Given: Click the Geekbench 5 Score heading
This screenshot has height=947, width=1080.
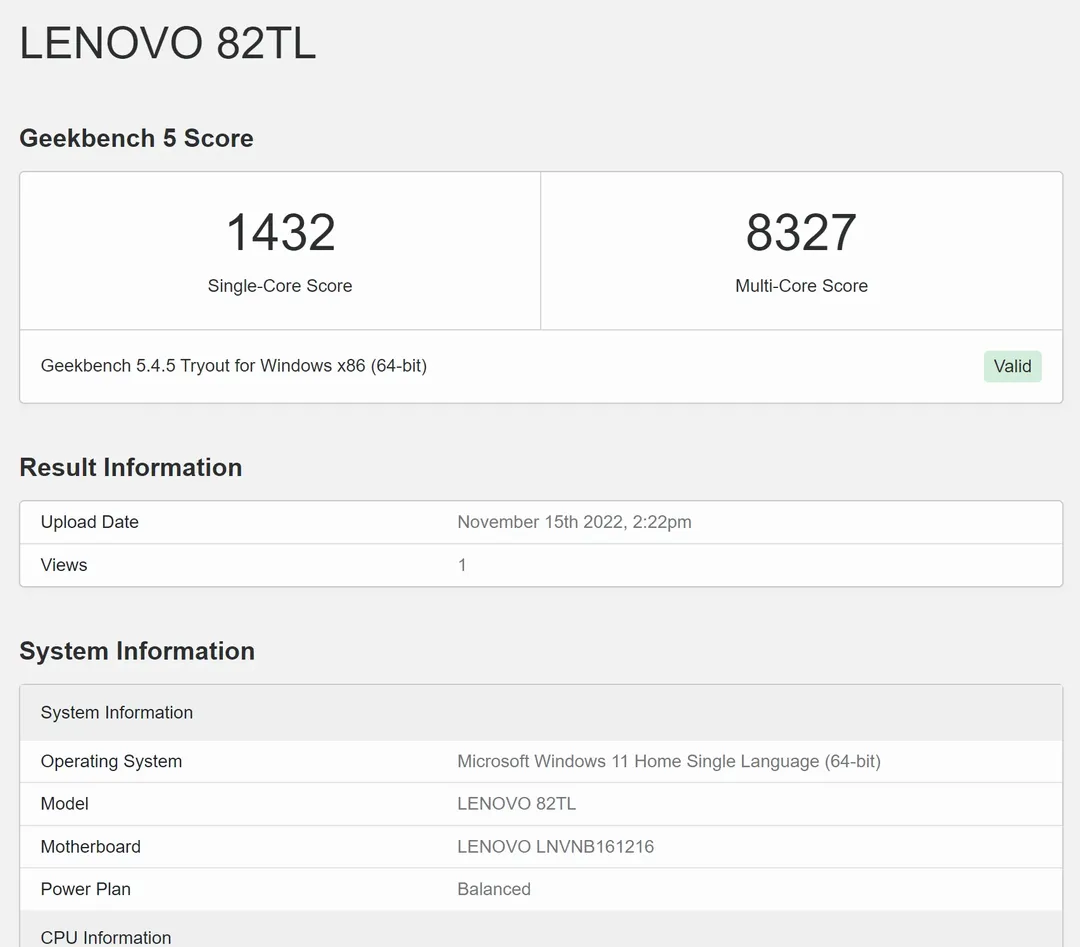Looking at the screenshot, I should coord(136,138).
